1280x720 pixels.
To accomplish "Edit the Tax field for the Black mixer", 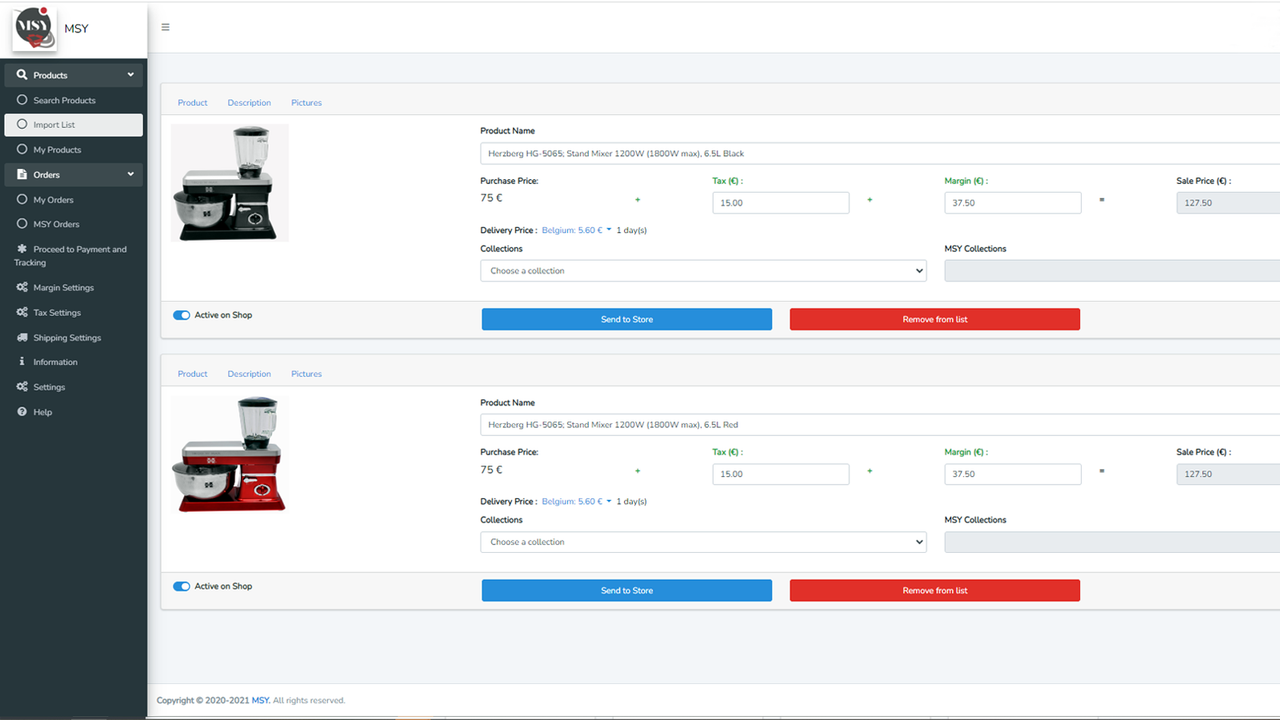I will [780, 202].
